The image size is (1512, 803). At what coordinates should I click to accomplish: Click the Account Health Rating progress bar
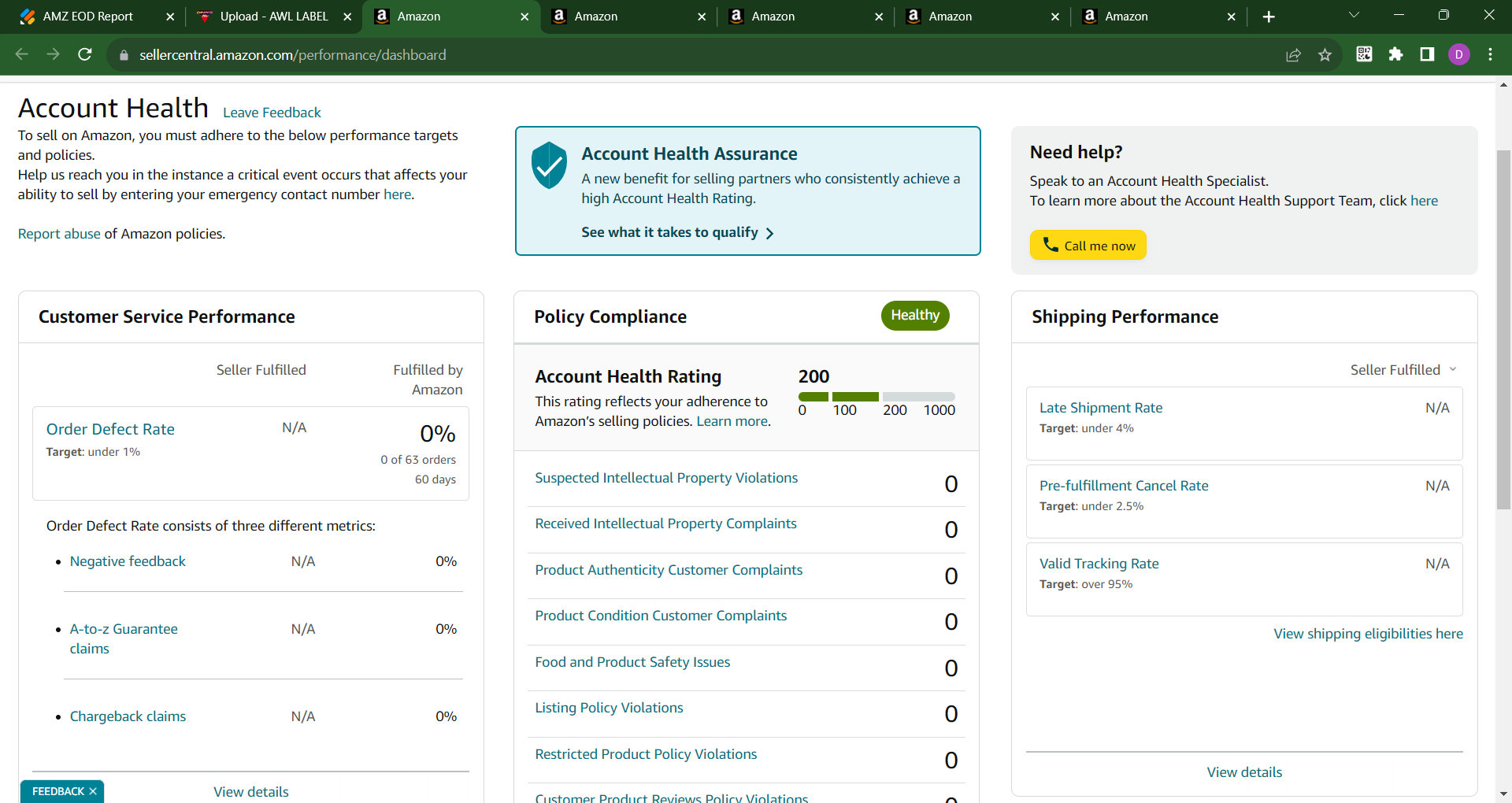pyautogui.click(x=876, y=397)
